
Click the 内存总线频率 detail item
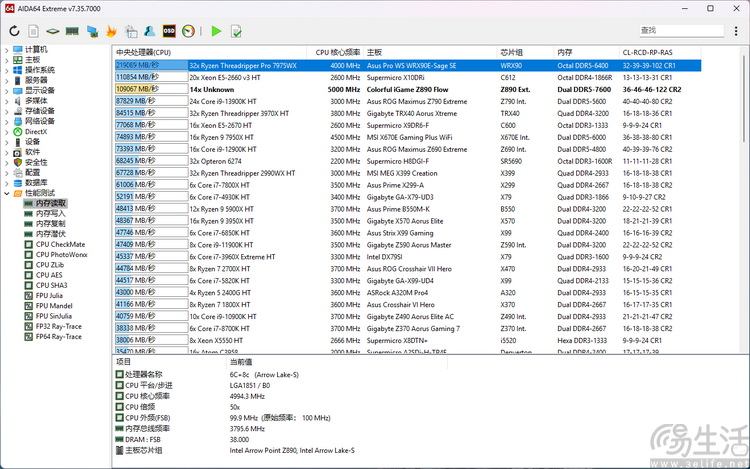click(x=147, y=428)
